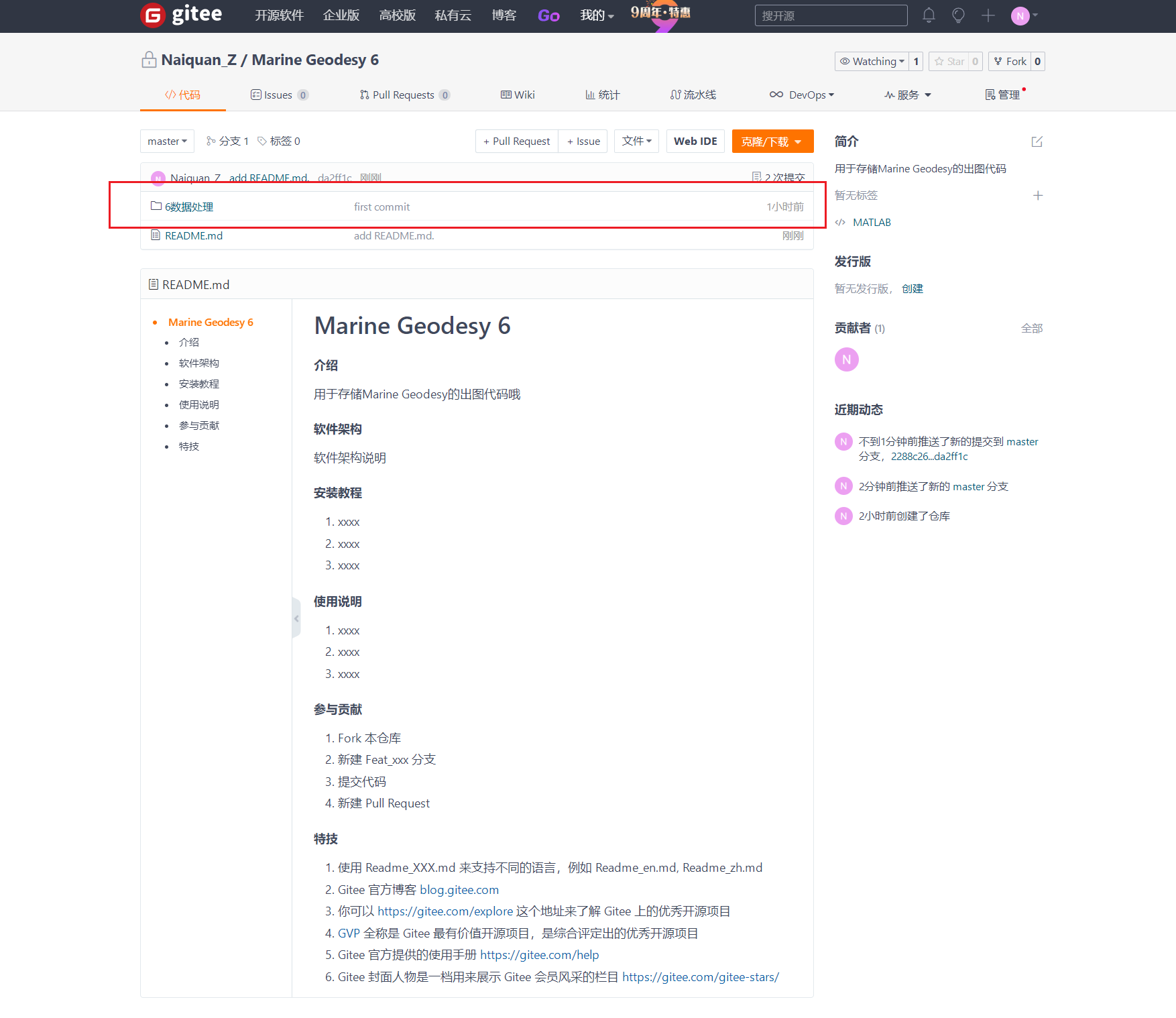This screenshot has width=1176, height=1018.
Task: Focus the 搜开源 search field
Action: tap(831, 15)
